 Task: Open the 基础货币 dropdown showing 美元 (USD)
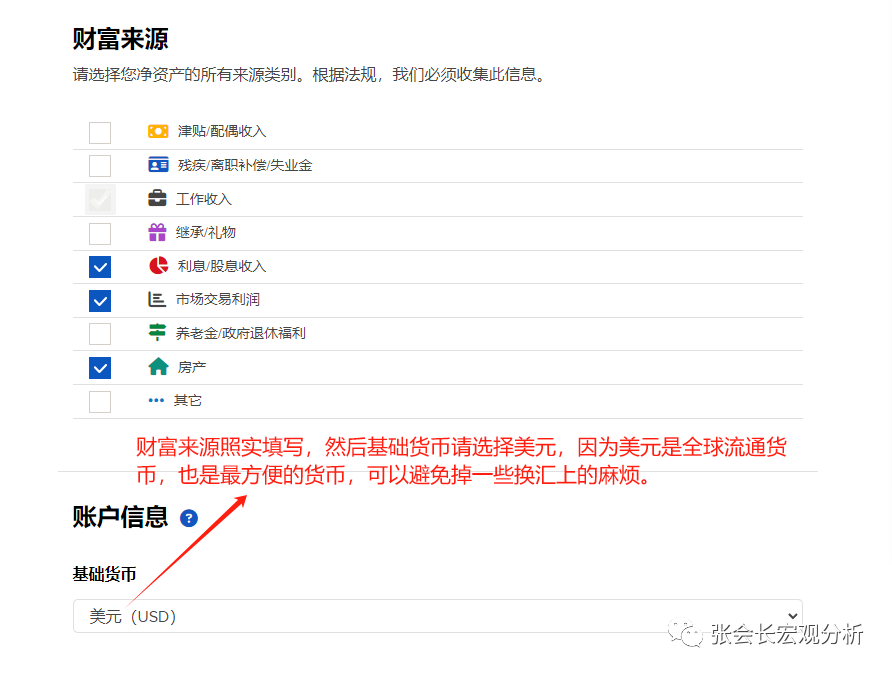pos(437,616)
